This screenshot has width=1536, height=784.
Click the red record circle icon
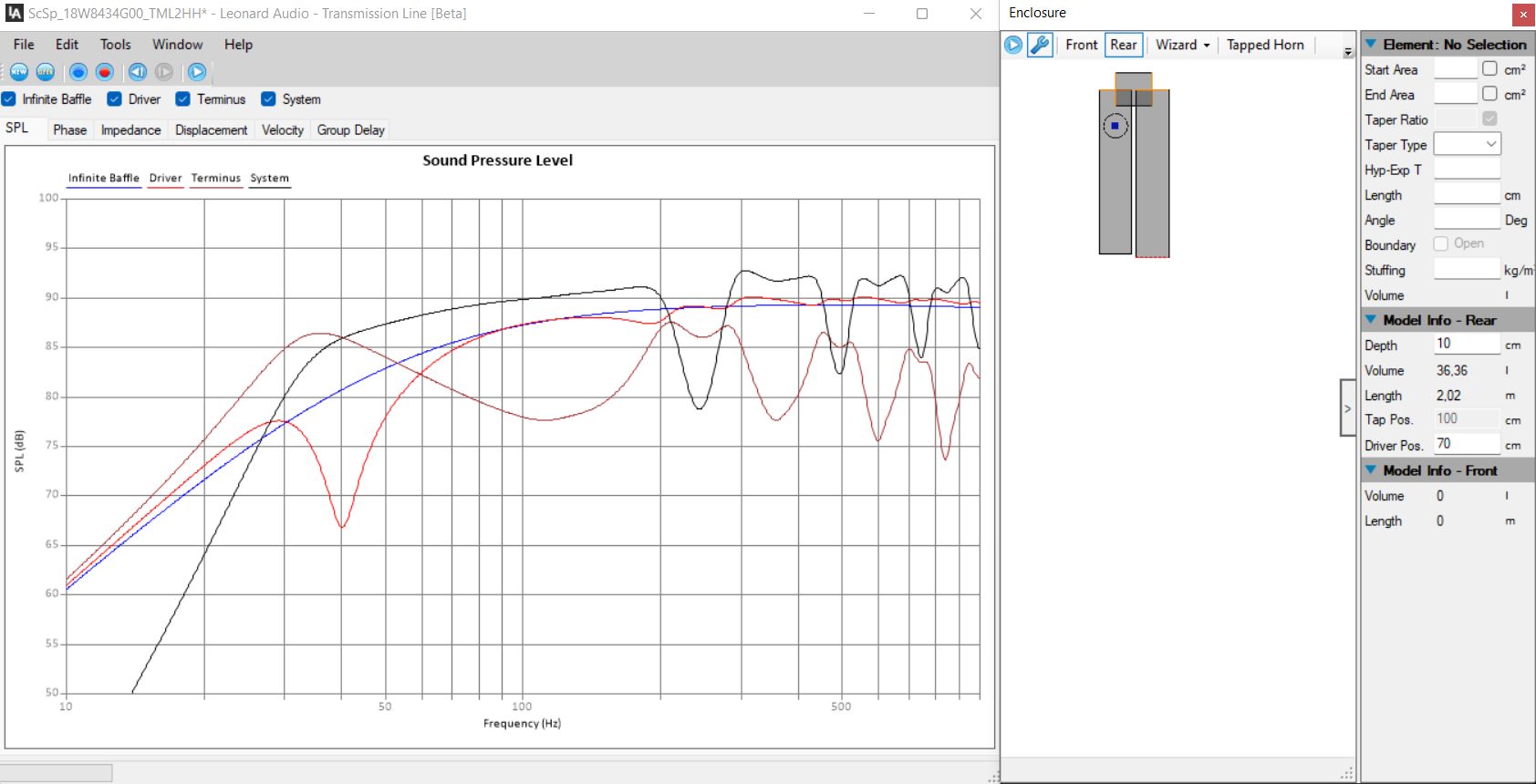click(x=105, y=72)
